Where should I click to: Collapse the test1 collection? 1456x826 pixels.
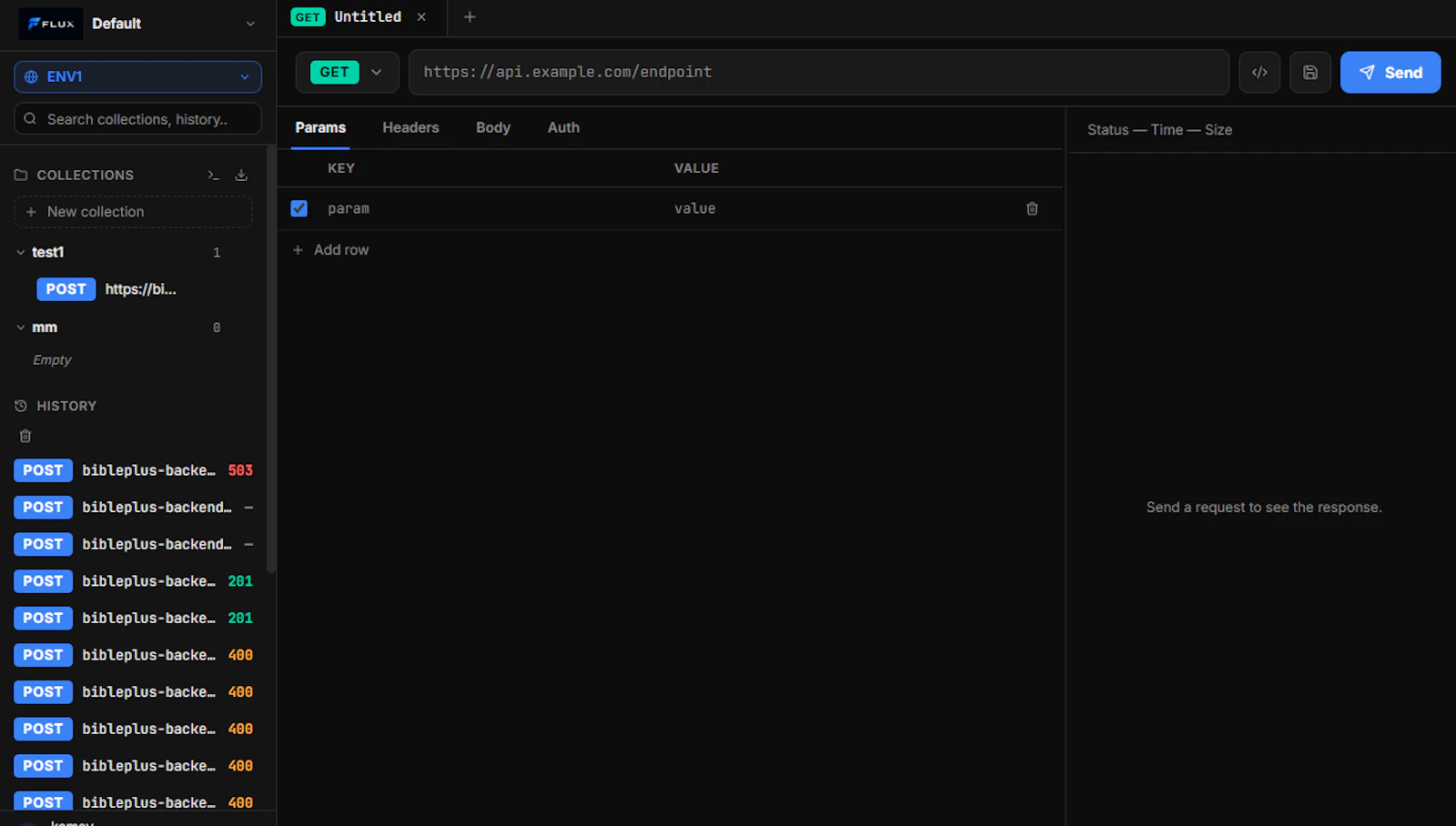coord(21,252)
